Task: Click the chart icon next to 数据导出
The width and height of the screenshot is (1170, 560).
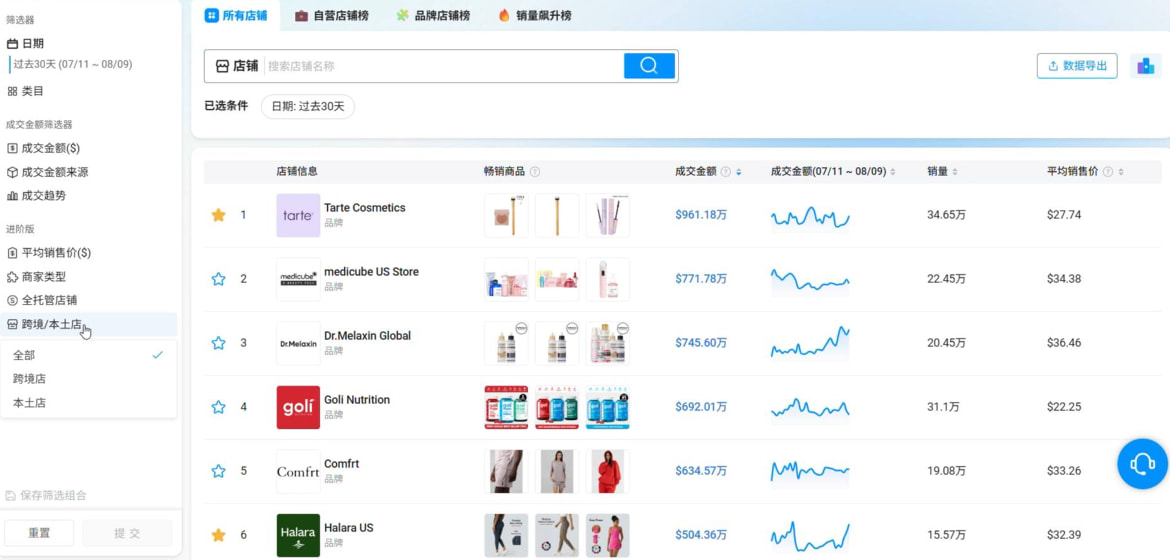Action: pos(1145,66)
